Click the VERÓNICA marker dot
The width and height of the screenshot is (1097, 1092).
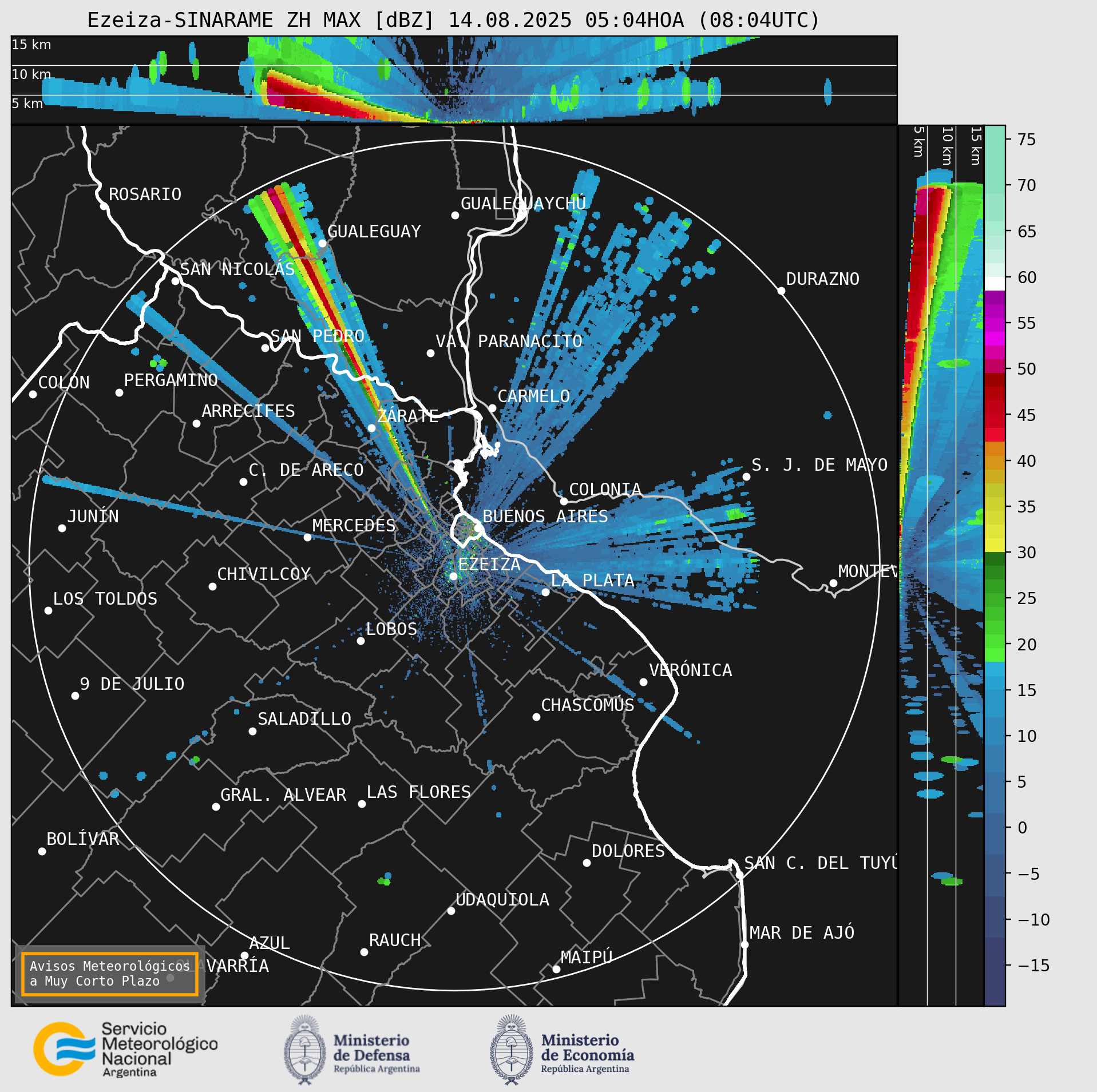point(643,682)
